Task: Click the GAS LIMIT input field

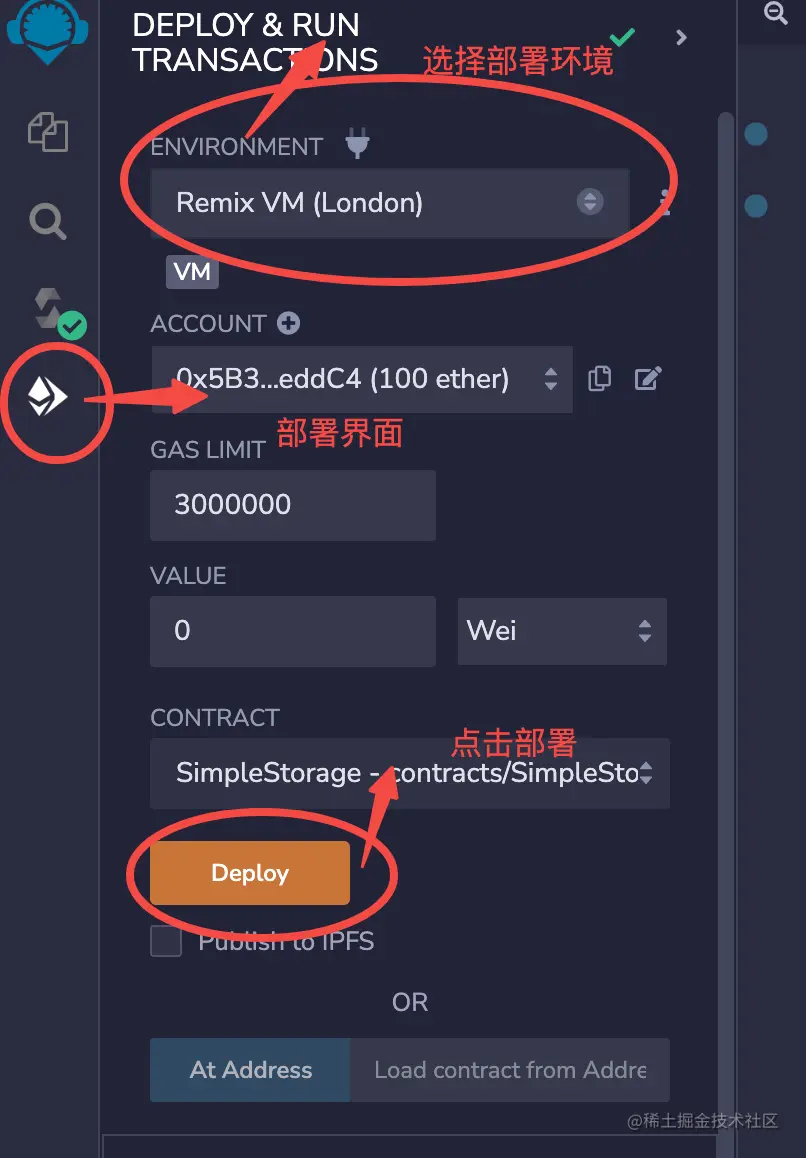Action: pos(293,505)
